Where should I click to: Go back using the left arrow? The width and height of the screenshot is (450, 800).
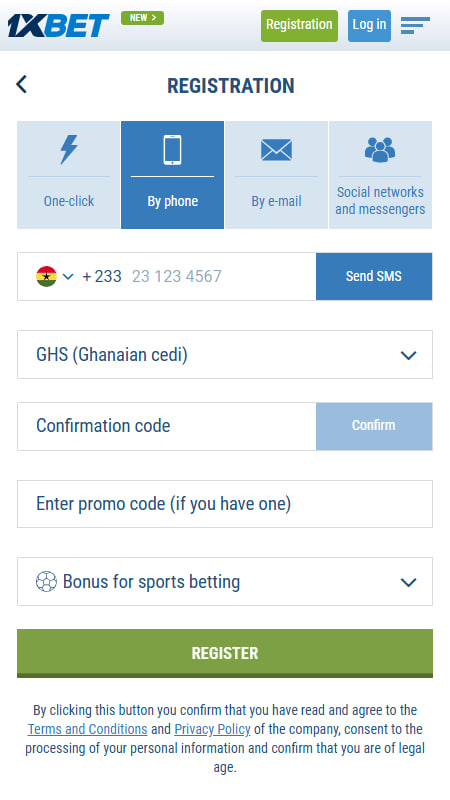[x=21, y=84]
